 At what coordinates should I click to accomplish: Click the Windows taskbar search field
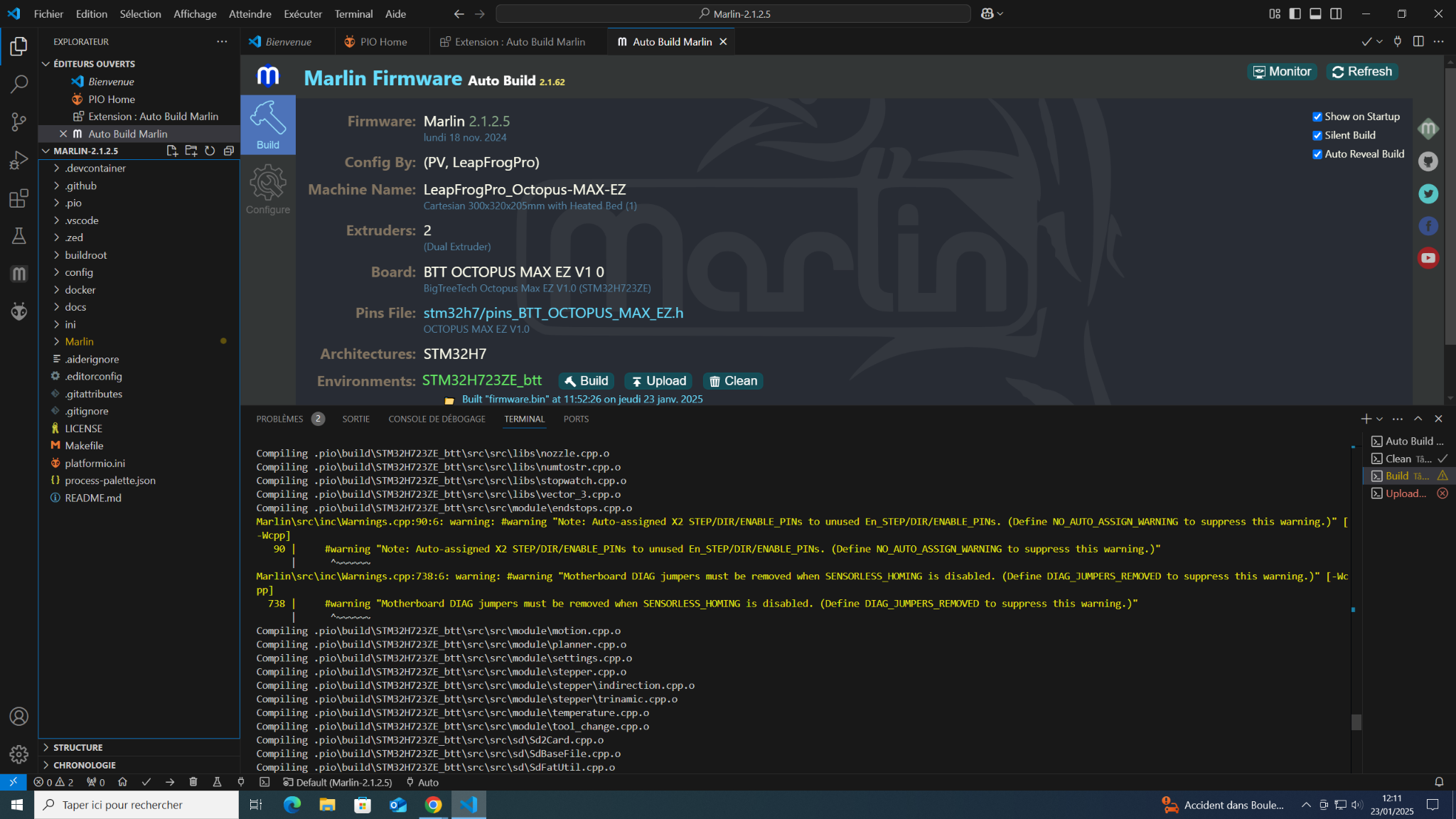(136, 805)
